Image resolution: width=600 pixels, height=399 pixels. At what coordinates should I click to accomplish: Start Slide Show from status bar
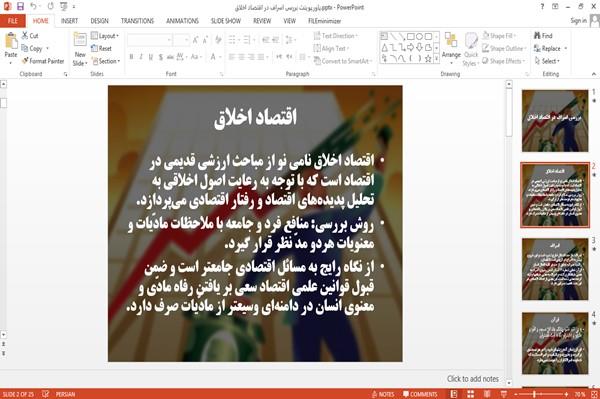504,394
